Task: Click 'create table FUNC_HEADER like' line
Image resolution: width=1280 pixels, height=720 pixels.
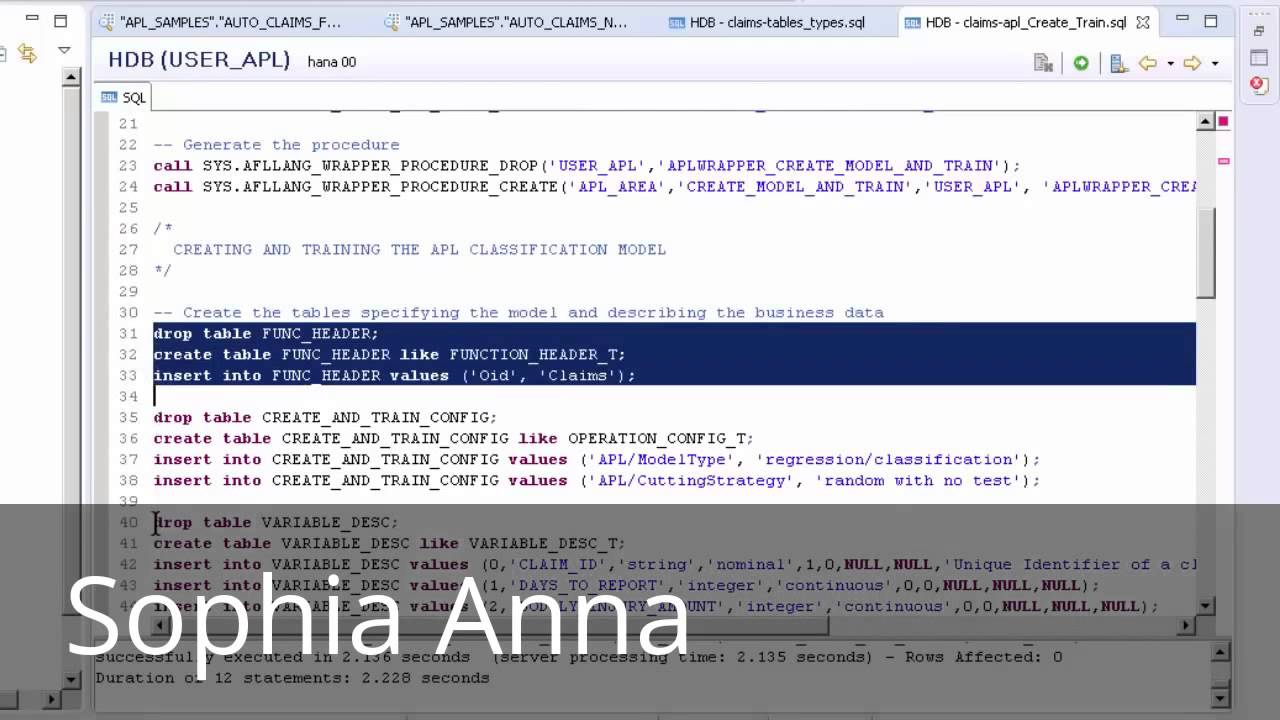Action: coord(389,355)
